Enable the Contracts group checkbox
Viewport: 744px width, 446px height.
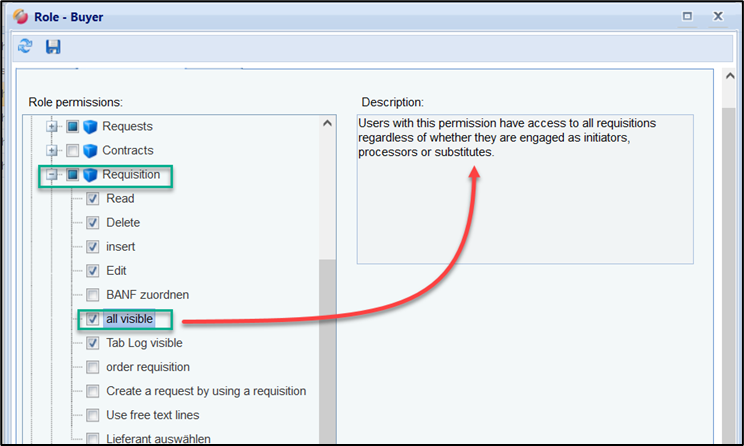coord(72,151)
